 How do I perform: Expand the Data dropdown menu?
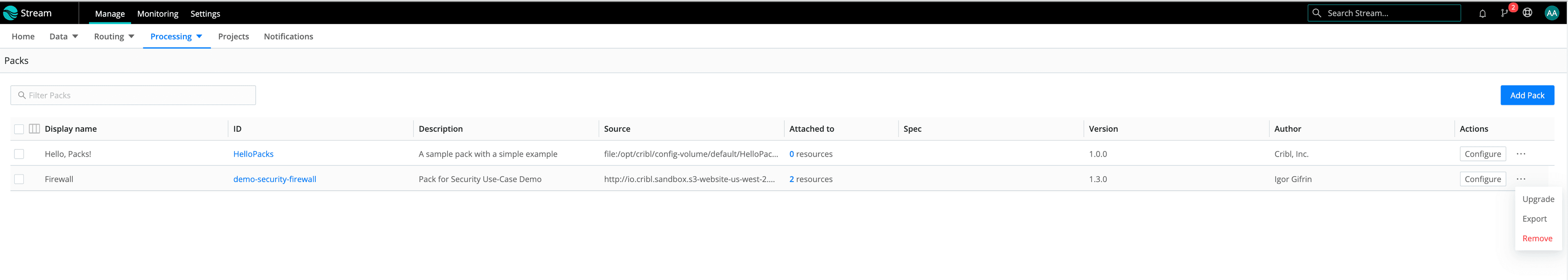(x=64, y=36)
